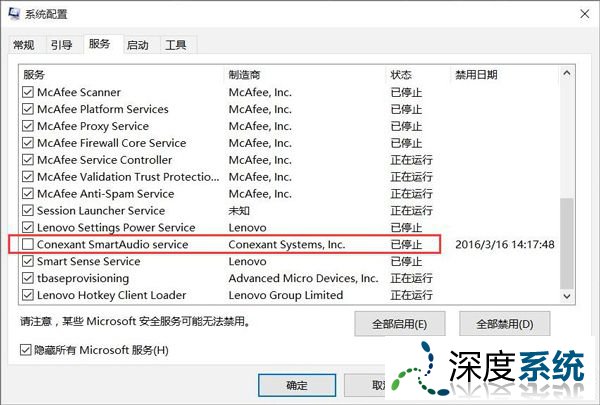Switch to the 常规 tab

point(24,45)
